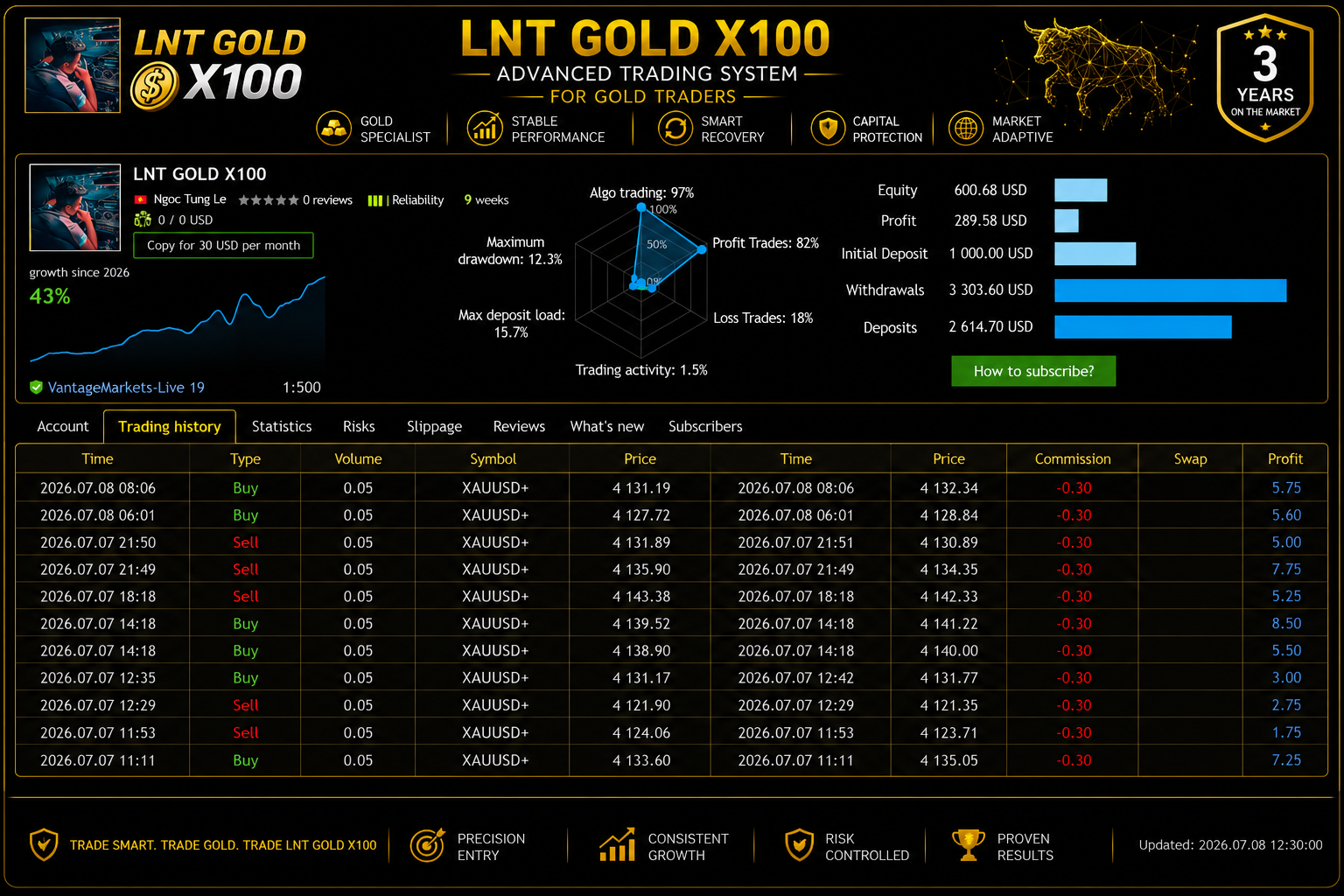The height and width of the screenshot is (896, 1344).
Task: Click the Profit column header
Action: click(x=1285, y=458)
